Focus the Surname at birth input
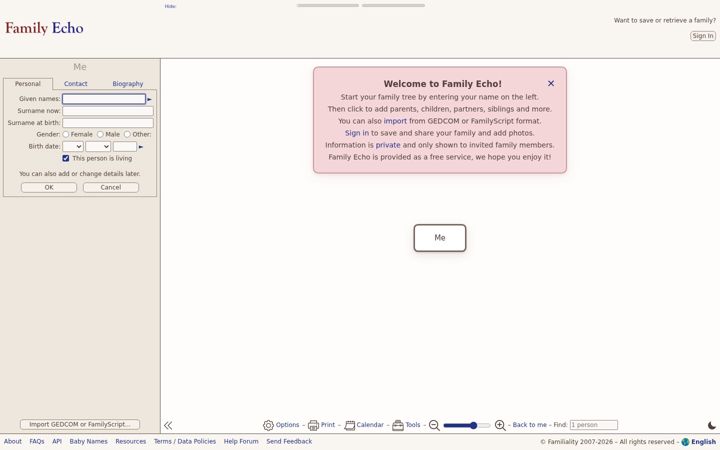The width and height of the screenshot is (720, 450). point(108,123)
